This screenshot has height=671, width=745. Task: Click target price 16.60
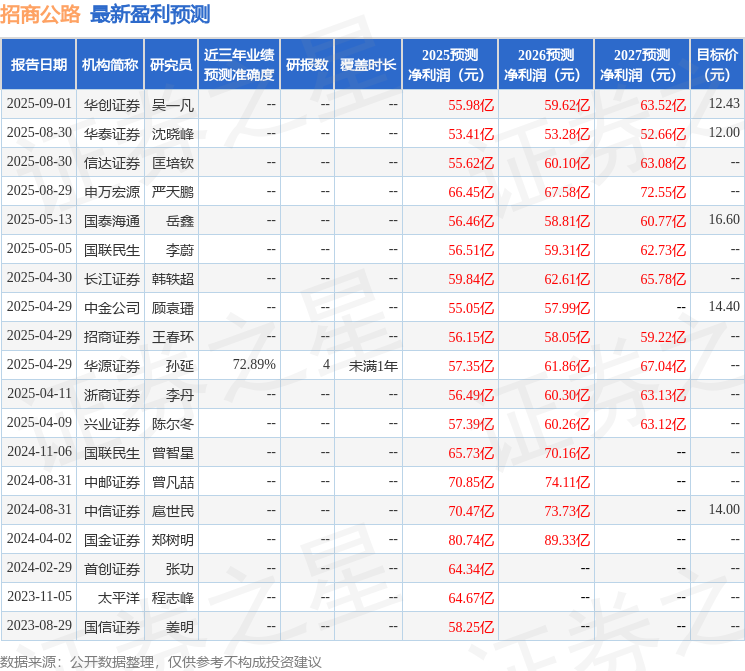tap(724, 219)
